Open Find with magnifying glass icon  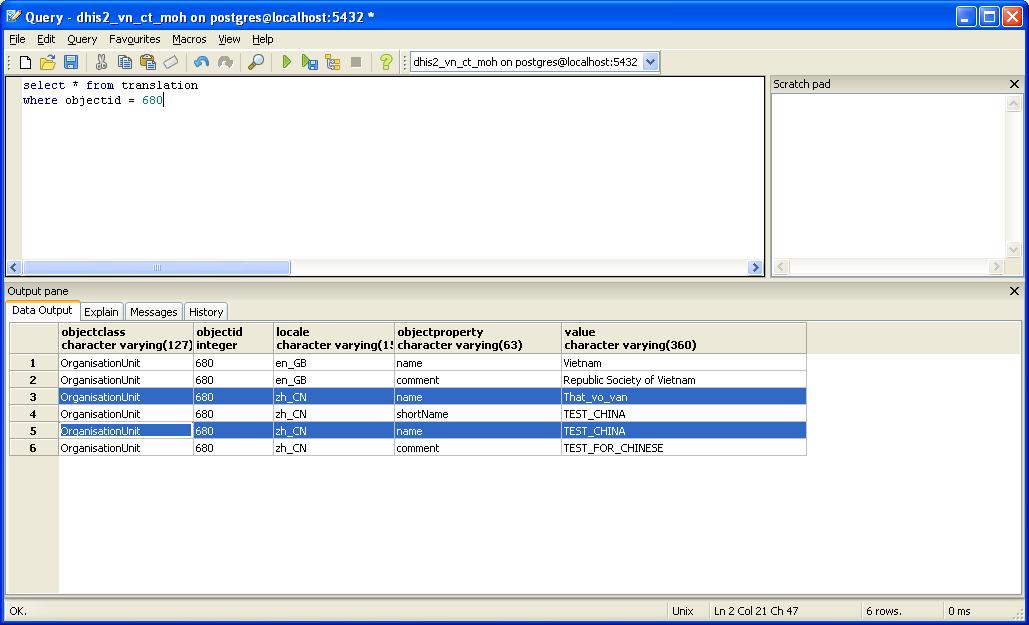[256, 62]
